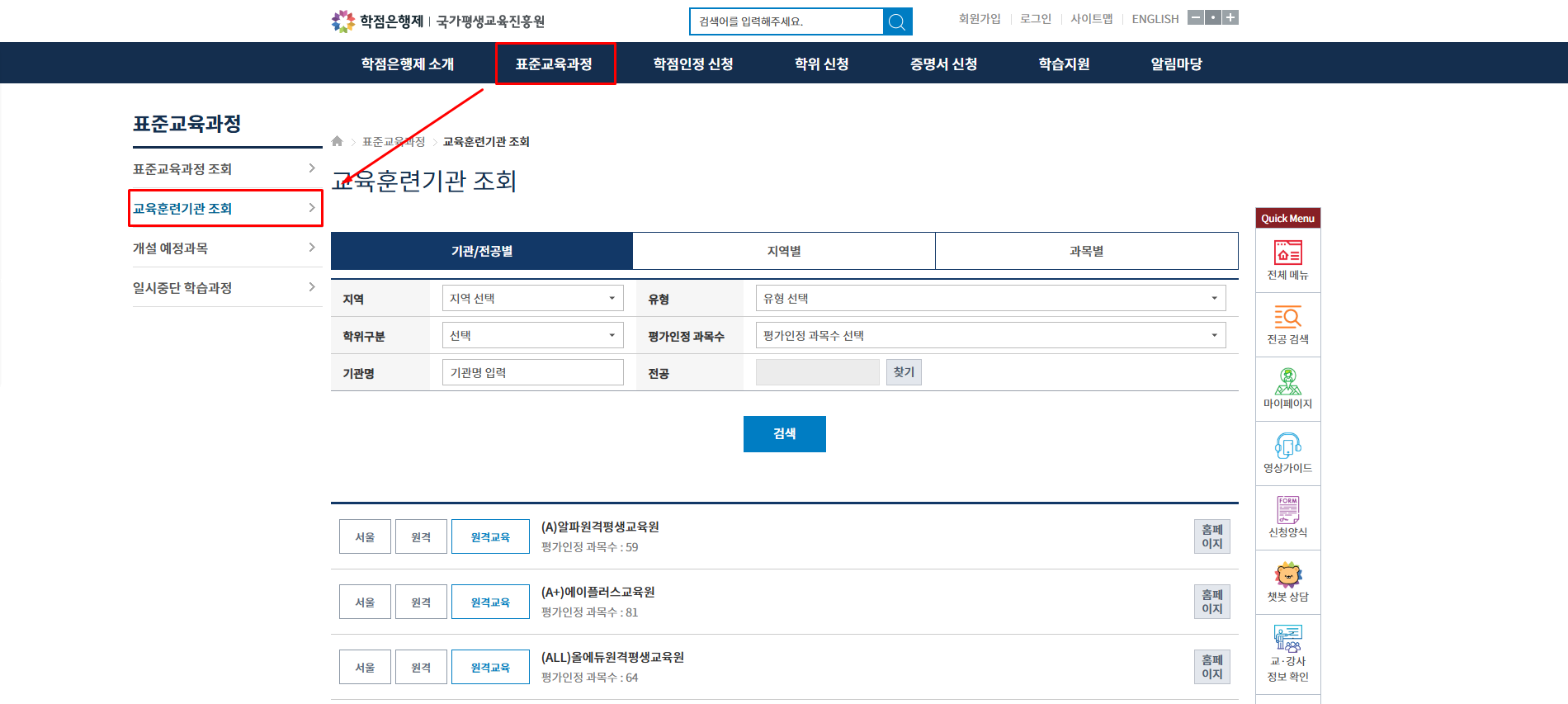Viewport: 1568px width, 704px height.
Task: Open 전체 메뉴 in Quick Menu
Action: tap(1287, 260)
